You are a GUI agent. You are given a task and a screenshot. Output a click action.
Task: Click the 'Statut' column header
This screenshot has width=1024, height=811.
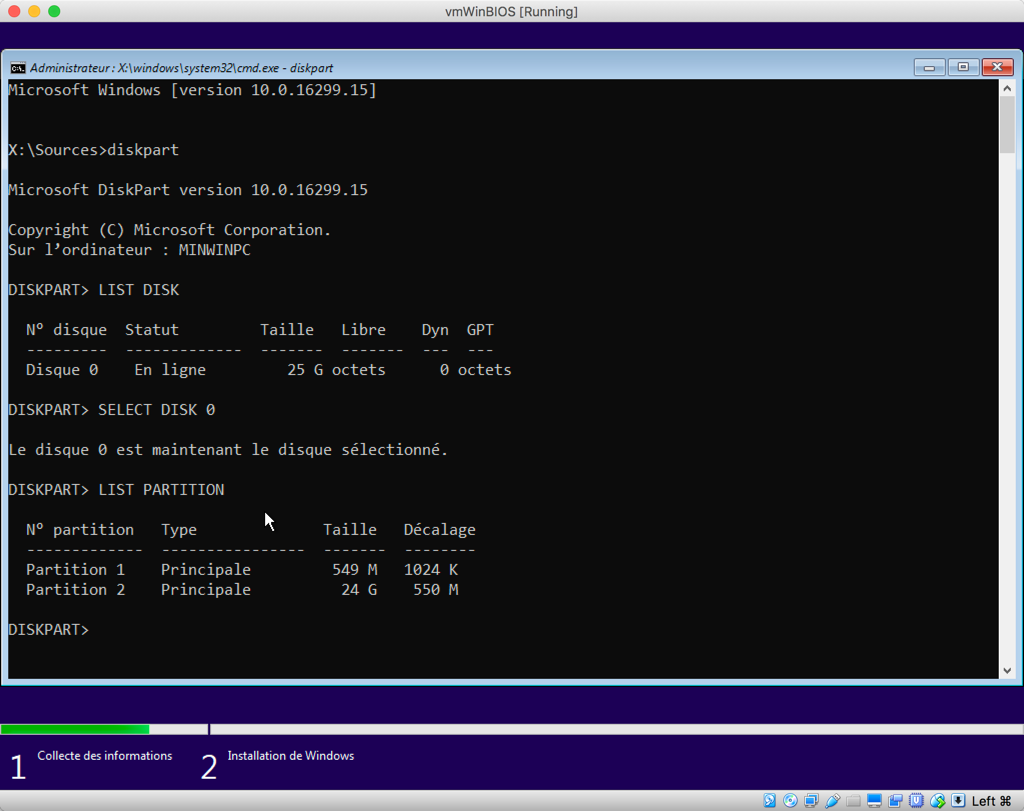tap(152, 330)
